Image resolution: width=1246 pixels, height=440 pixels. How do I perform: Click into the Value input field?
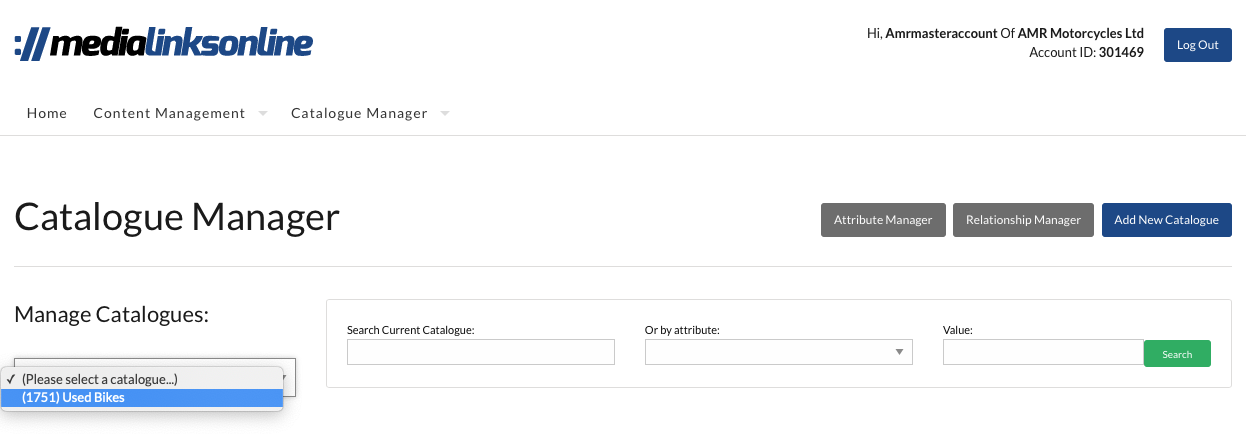point(1042,352)
